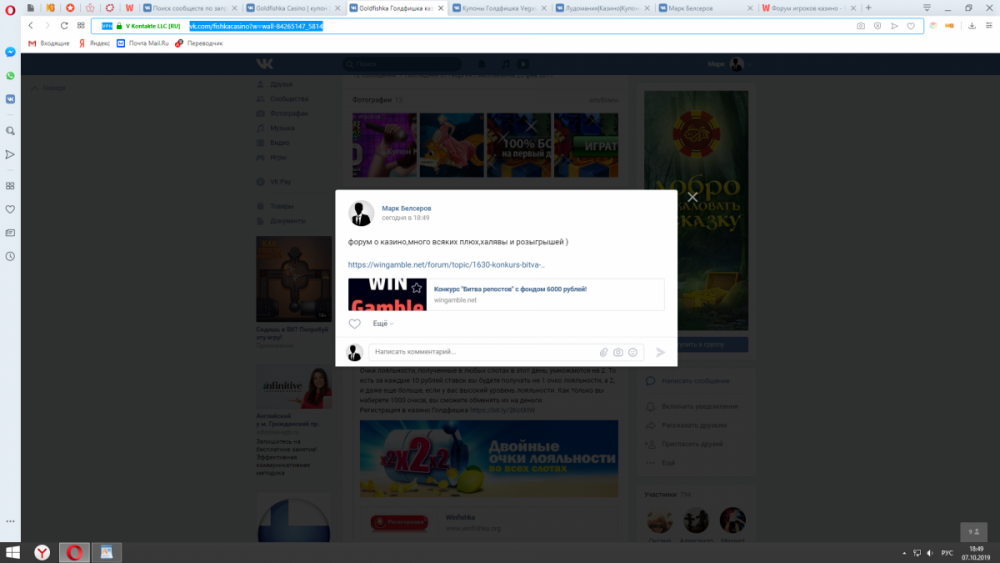Open the Opera main menu icon

click(10, 9)
